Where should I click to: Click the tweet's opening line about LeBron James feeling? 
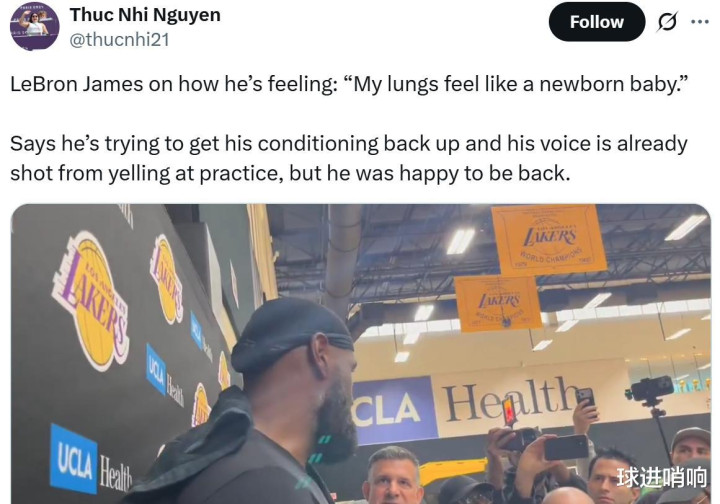(x=349, y=84)
